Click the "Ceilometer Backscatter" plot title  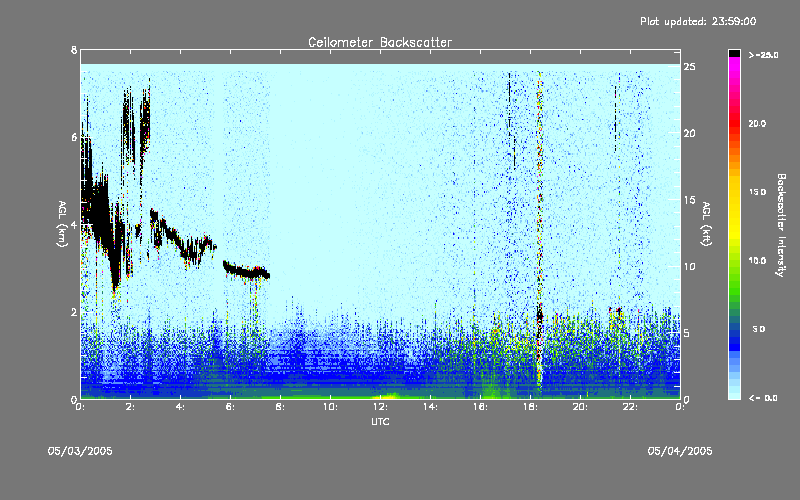point(380,42)
